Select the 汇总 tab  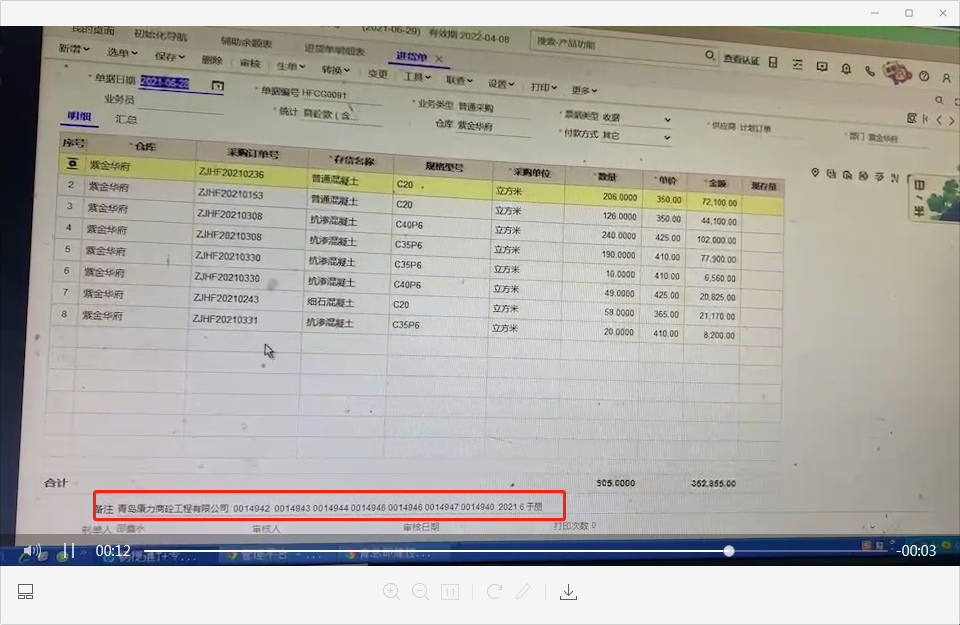point(126,119)
